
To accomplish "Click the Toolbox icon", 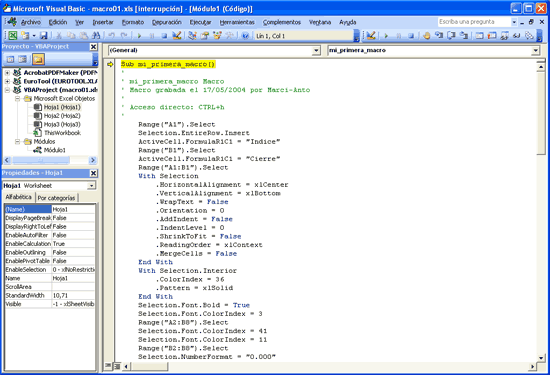I will pyautogui.click(x=230, y=35).
